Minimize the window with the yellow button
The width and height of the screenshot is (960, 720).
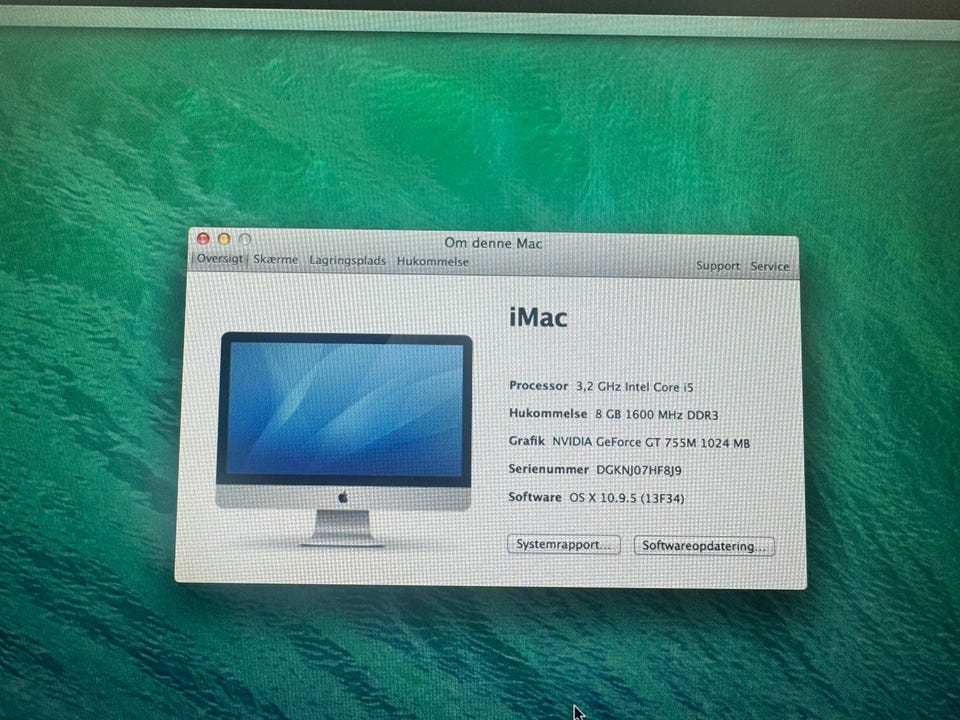pyautogui.click(x=224, y=239)
